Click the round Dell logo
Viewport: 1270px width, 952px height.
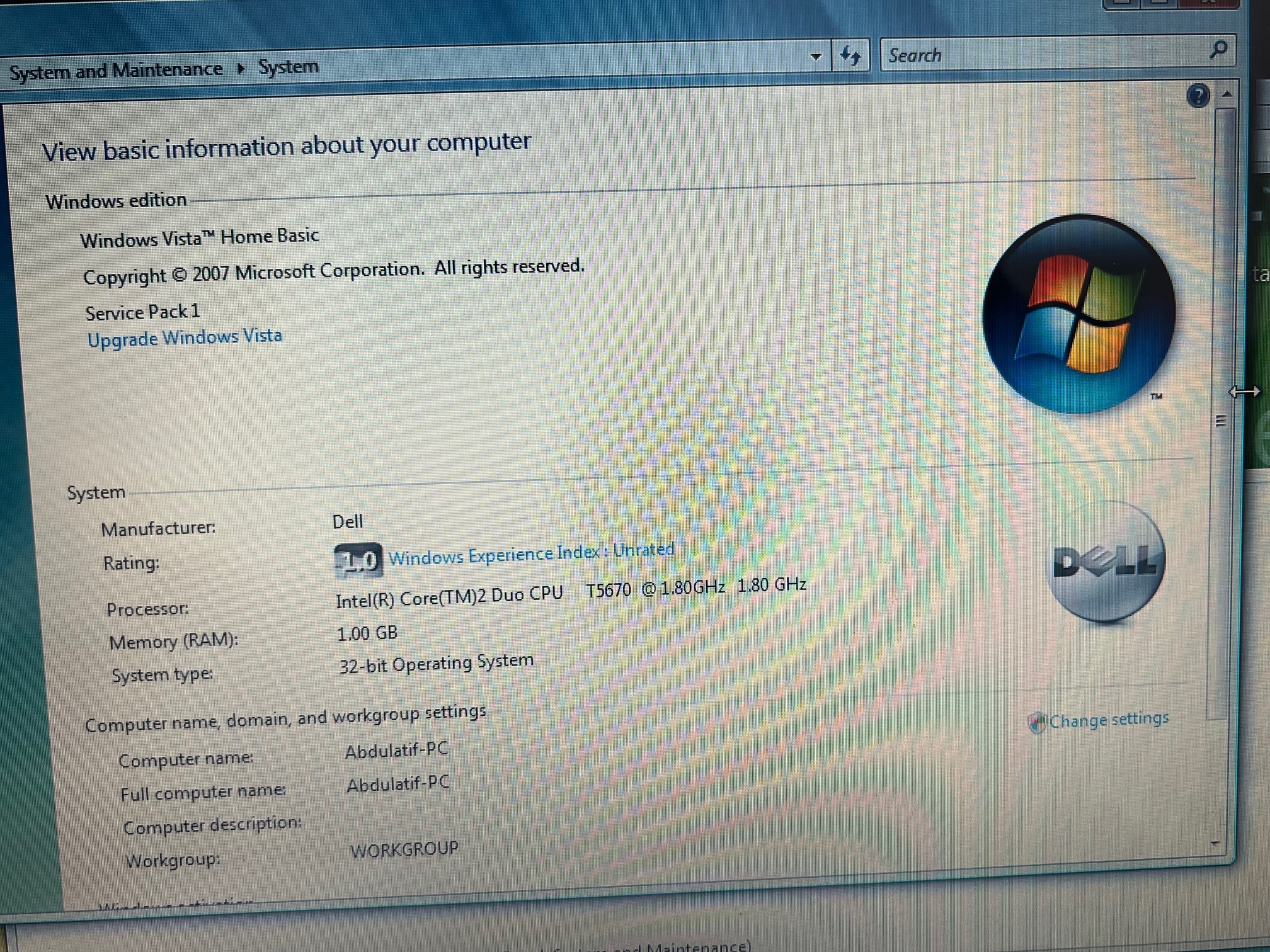click(x=1106, y=561)
